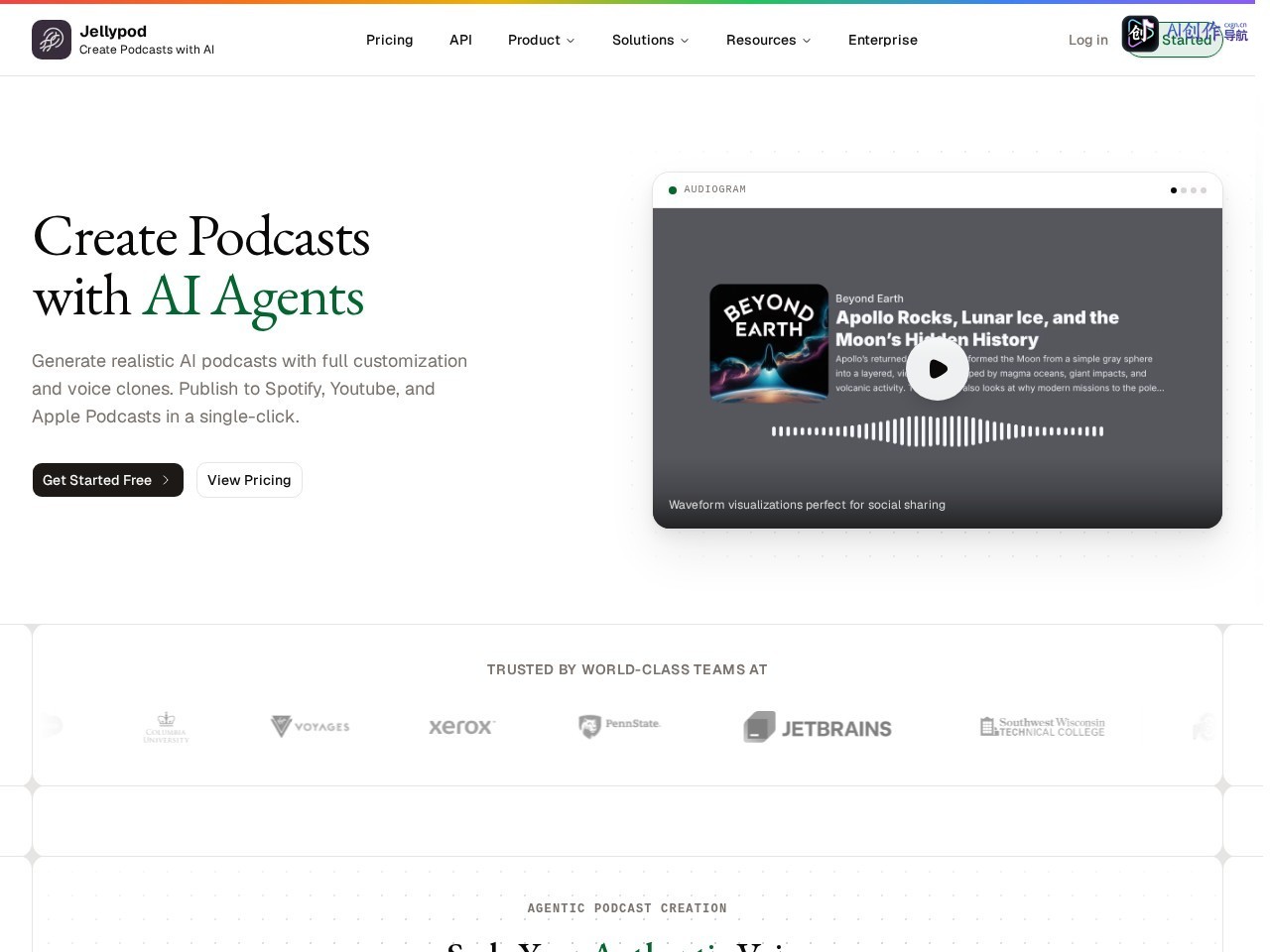Click the Beyond Earth podcast cover art

(x=769, y=343)
